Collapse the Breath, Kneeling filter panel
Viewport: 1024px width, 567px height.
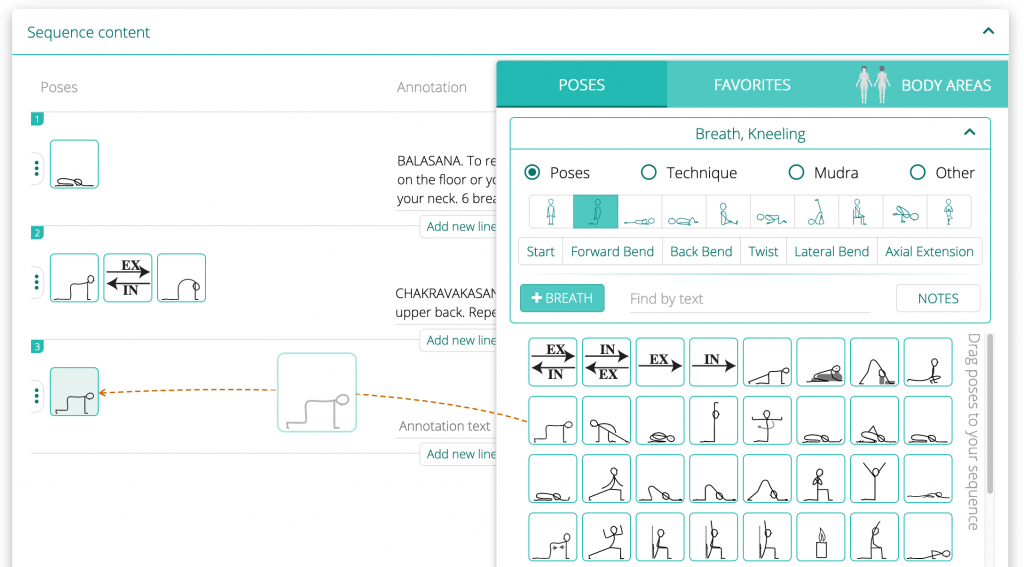pyautogui.click(x=968, y=133)
